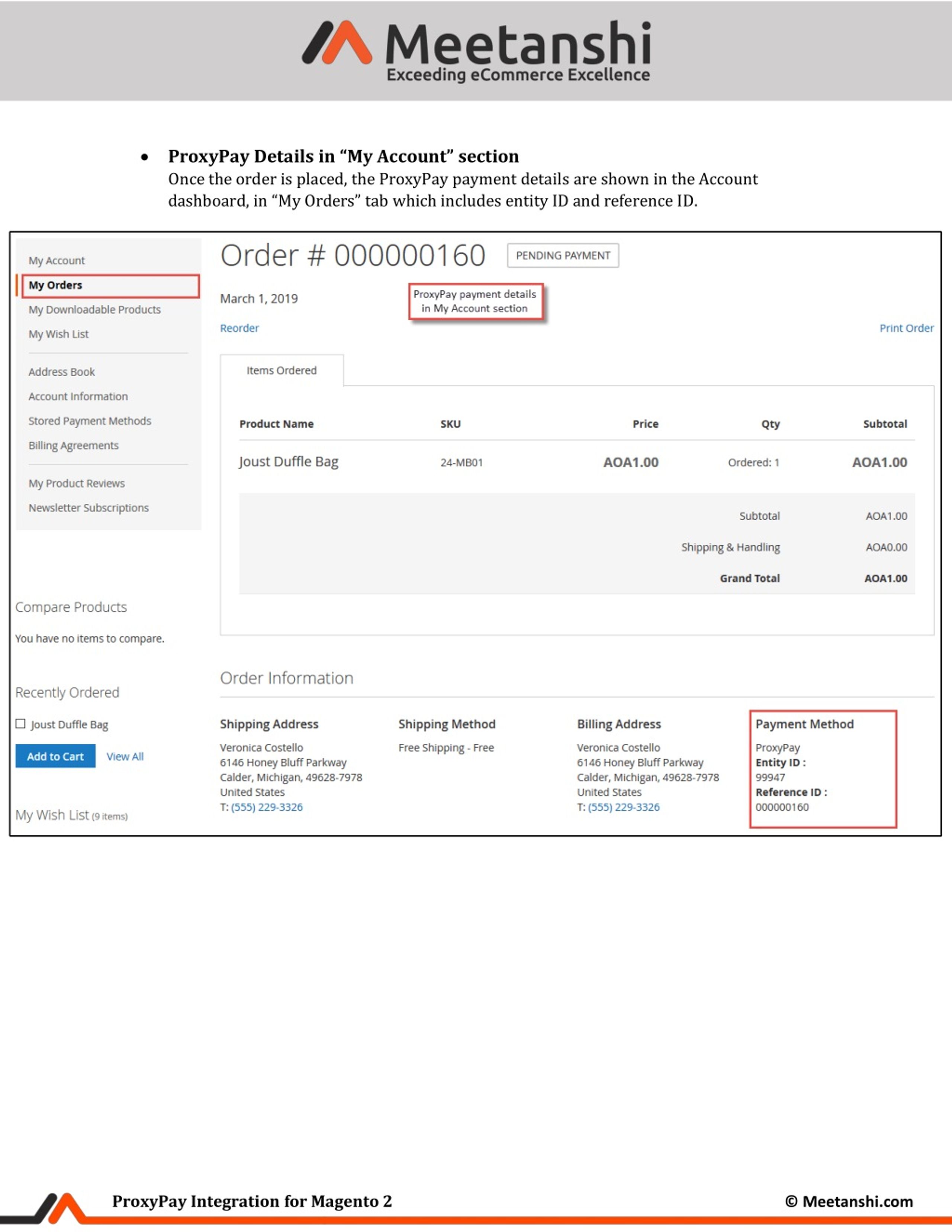Click the Shipping & Handling label

pyautogui.click(x=730, y=547)
